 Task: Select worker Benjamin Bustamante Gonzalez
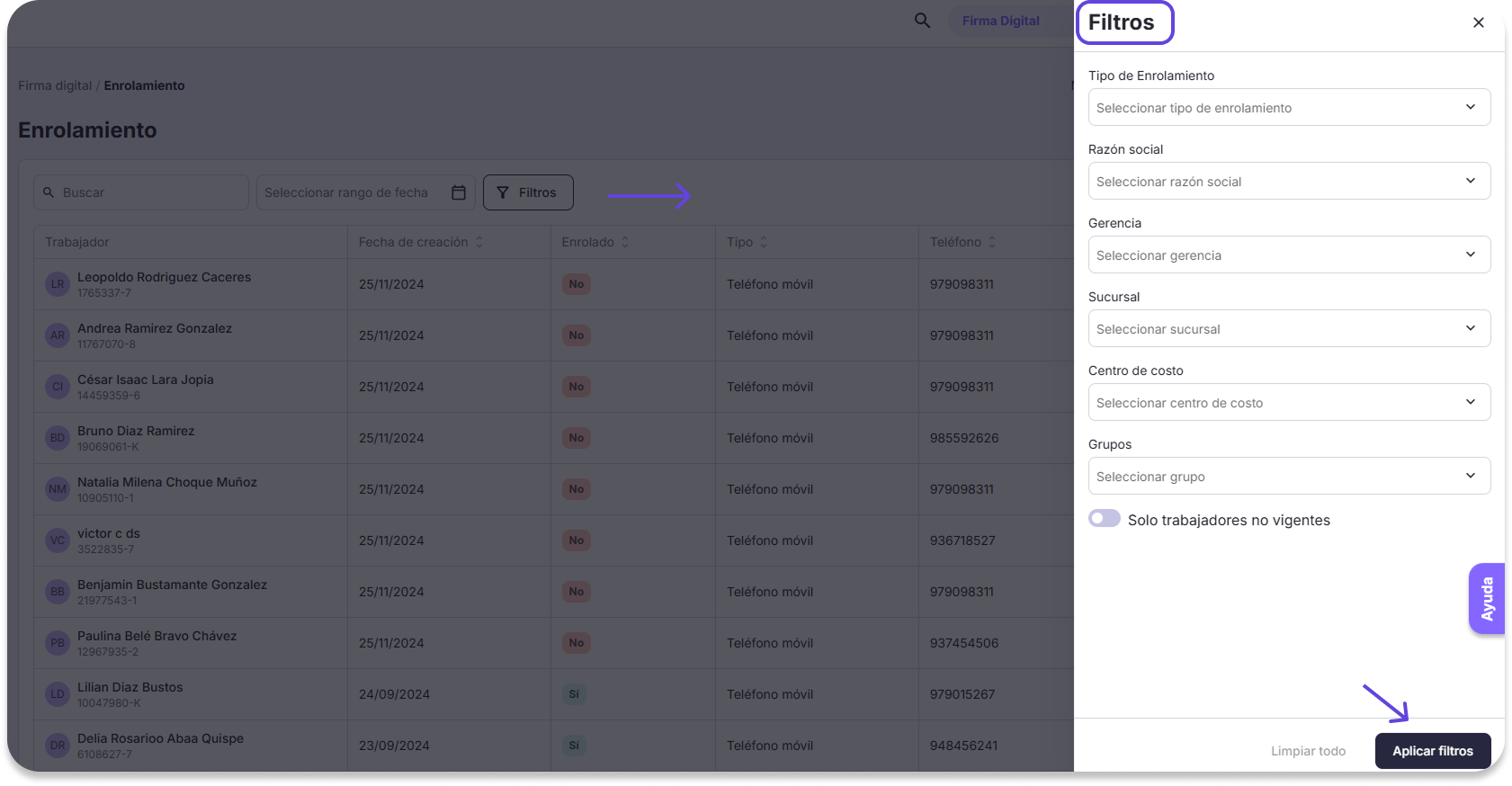point(173,585)
